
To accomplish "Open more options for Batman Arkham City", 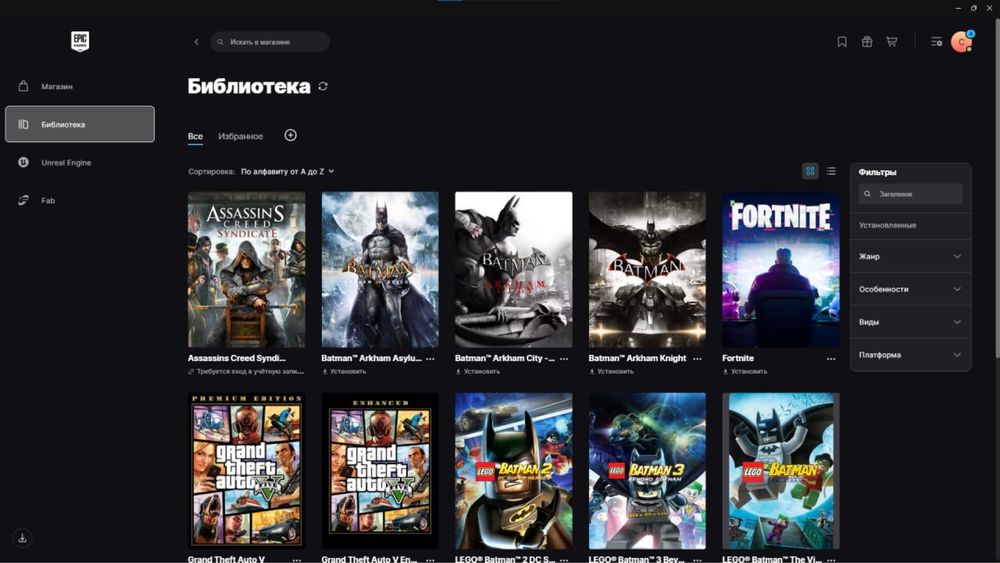I will click(x=564, y=359).
